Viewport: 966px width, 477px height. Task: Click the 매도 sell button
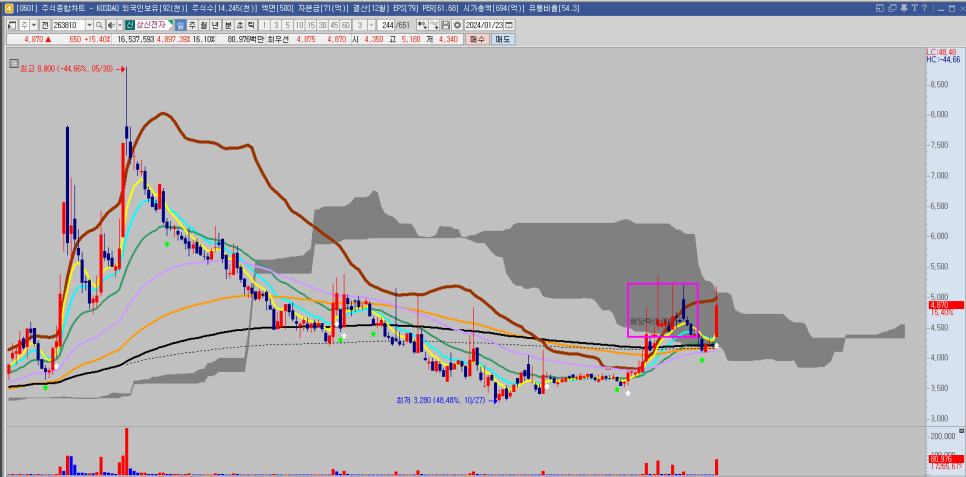(503, 39)
